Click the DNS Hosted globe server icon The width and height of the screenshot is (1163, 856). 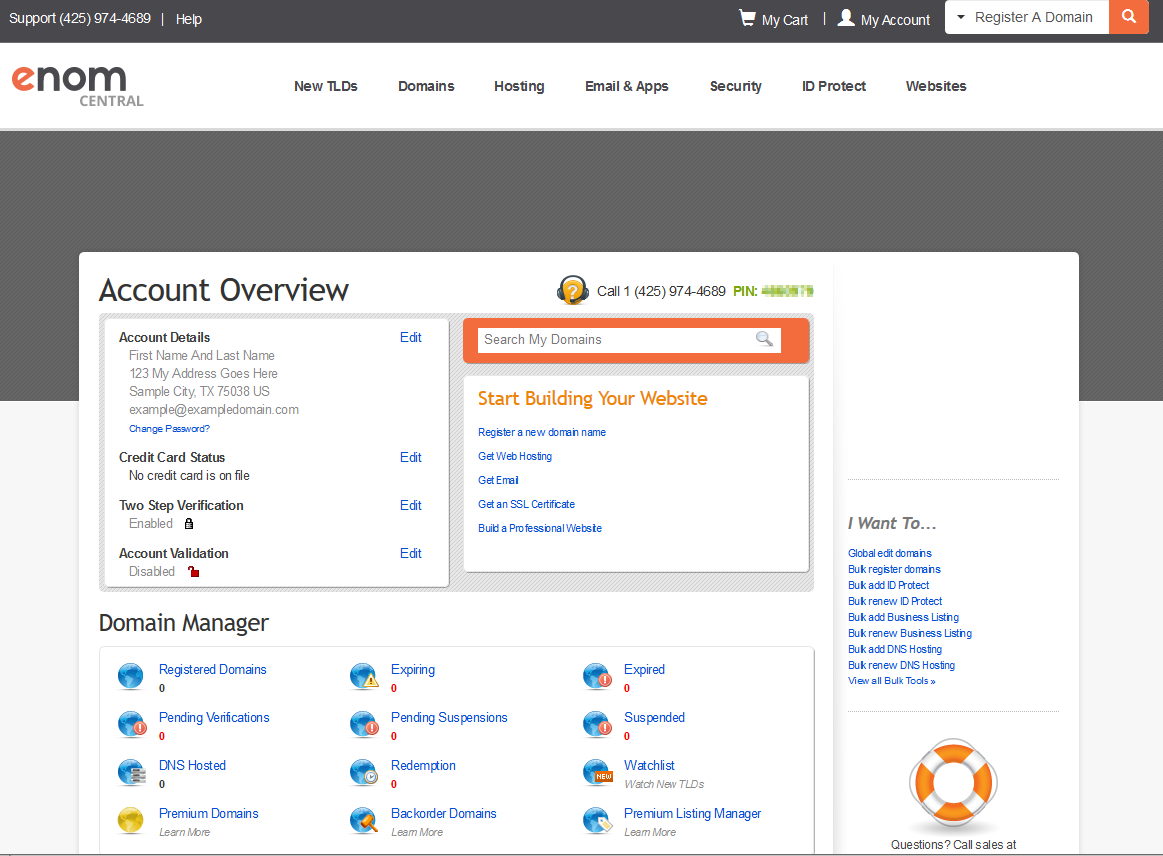point(131,772)
